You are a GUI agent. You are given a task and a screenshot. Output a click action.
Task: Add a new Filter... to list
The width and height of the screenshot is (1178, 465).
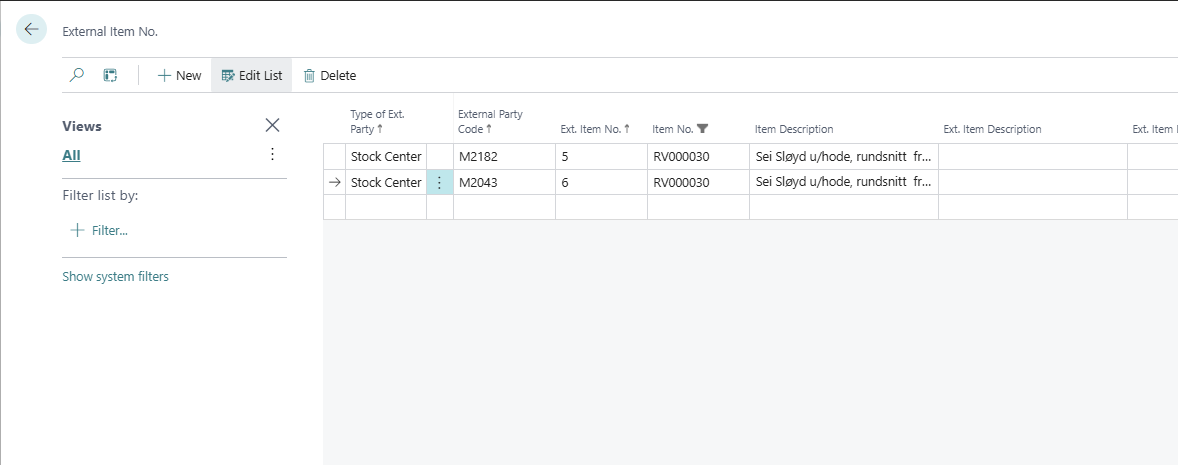click(99, 230)
